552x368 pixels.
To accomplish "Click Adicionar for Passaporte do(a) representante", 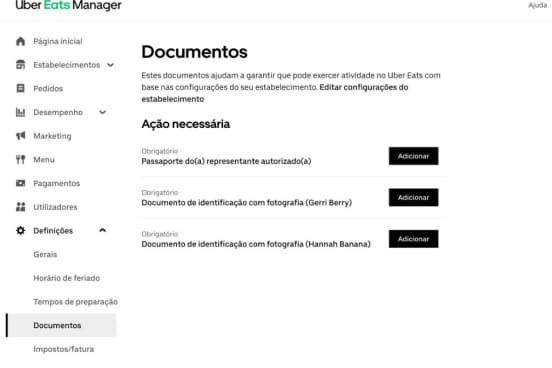I will [x=413, y=156].
